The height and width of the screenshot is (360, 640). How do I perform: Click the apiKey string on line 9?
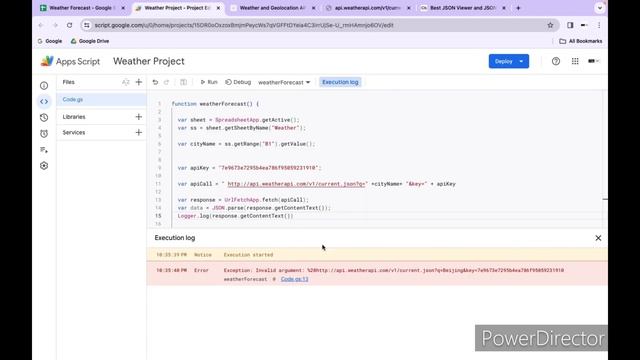tap(269, 168)
